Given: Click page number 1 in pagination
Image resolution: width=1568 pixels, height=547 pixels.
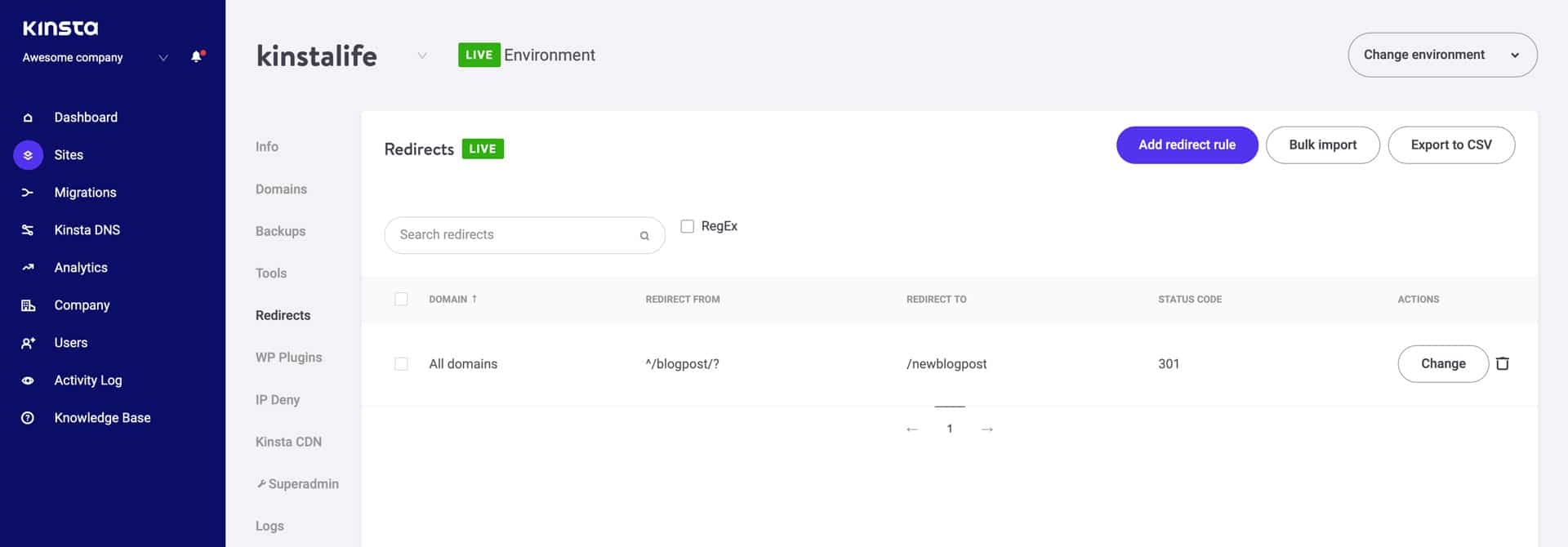Looking at the screenshot, I should [950, 429].
